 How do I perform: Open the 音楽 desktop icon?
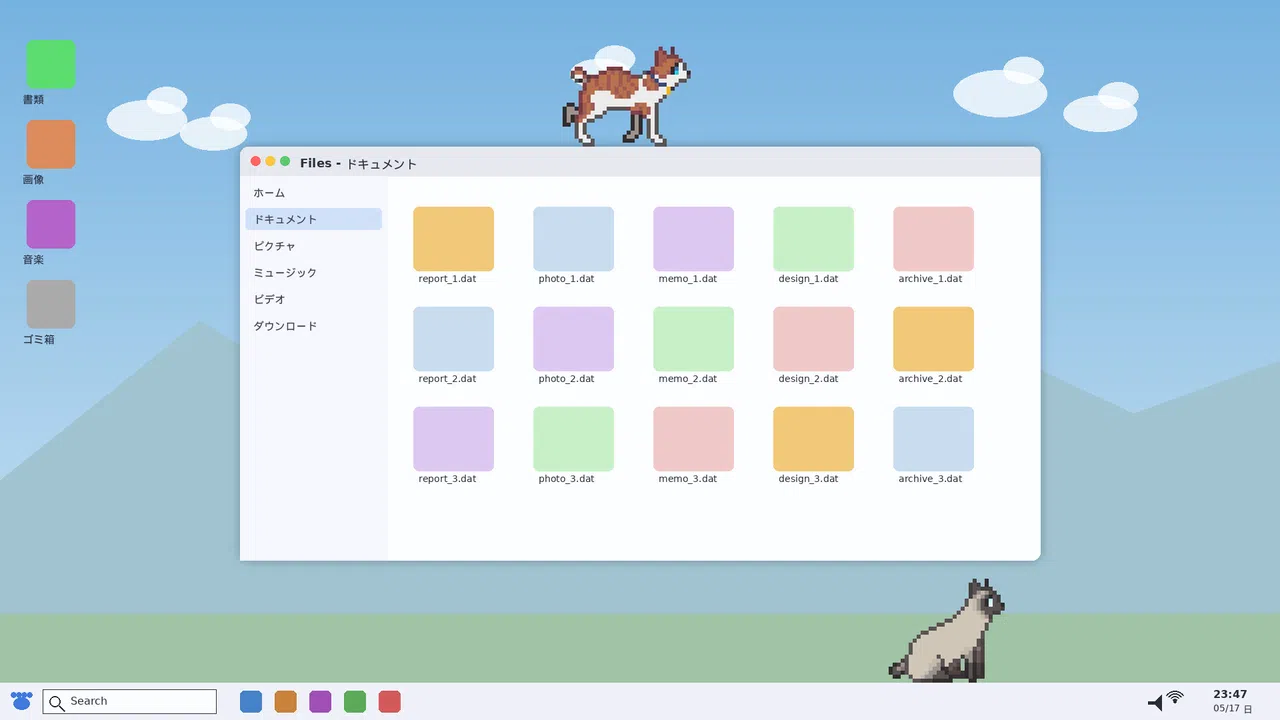tap(51, 224)
